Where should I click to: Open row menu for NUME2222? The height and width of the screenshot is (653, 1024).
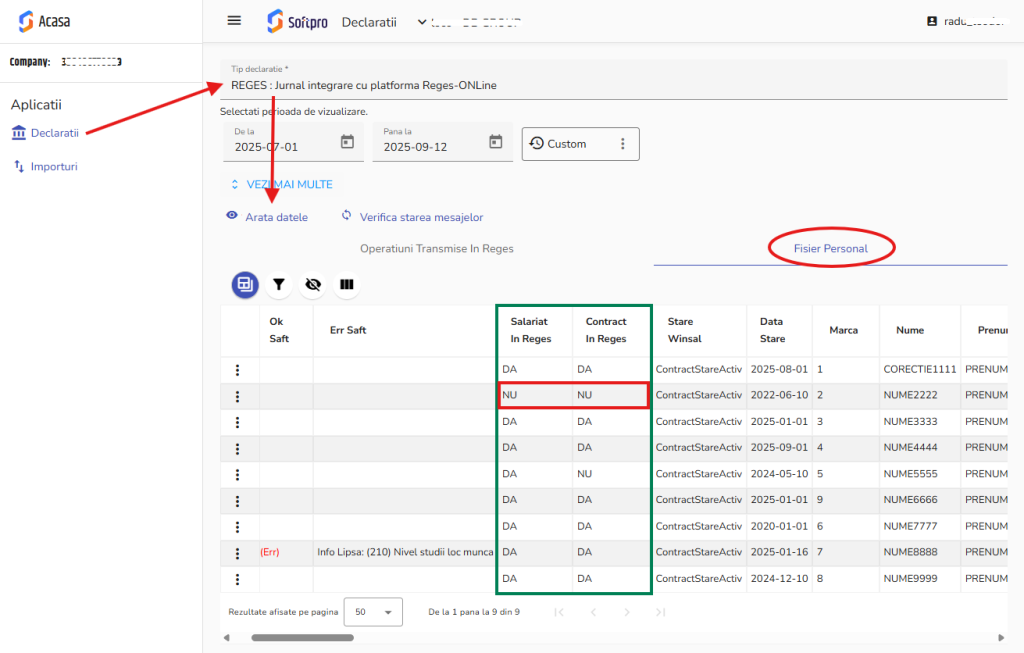pyautogui.click(x=238, y=396)
